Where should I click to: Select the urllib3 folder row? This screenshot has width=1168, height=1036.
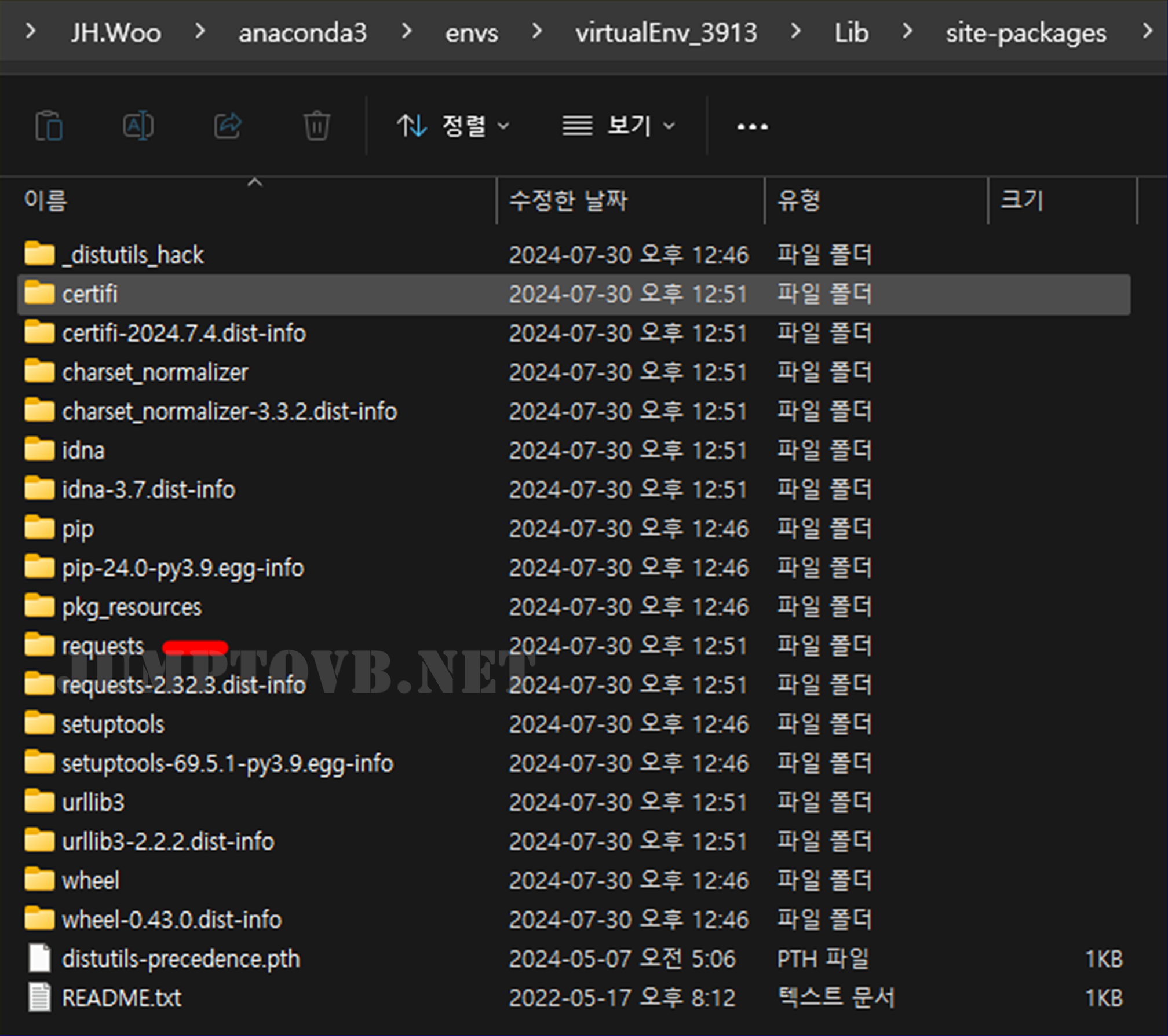[x=93, y=803]
